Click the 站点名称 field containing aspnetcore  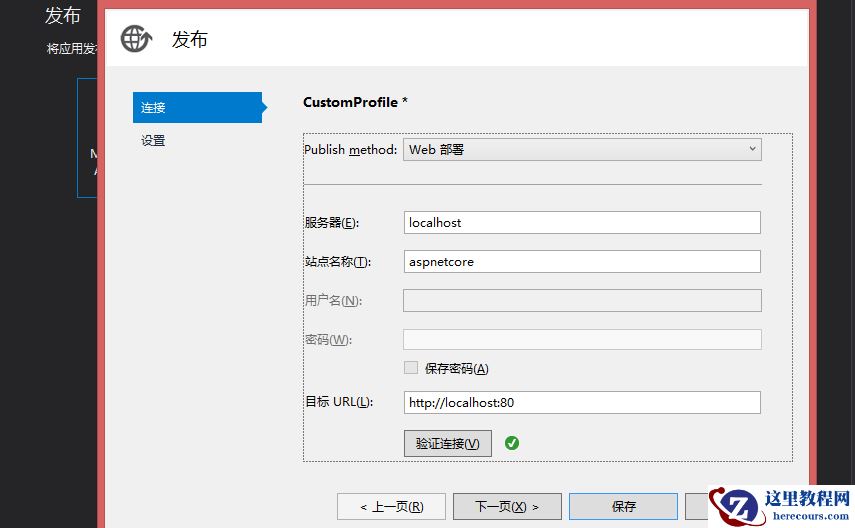tap(583, 261)
